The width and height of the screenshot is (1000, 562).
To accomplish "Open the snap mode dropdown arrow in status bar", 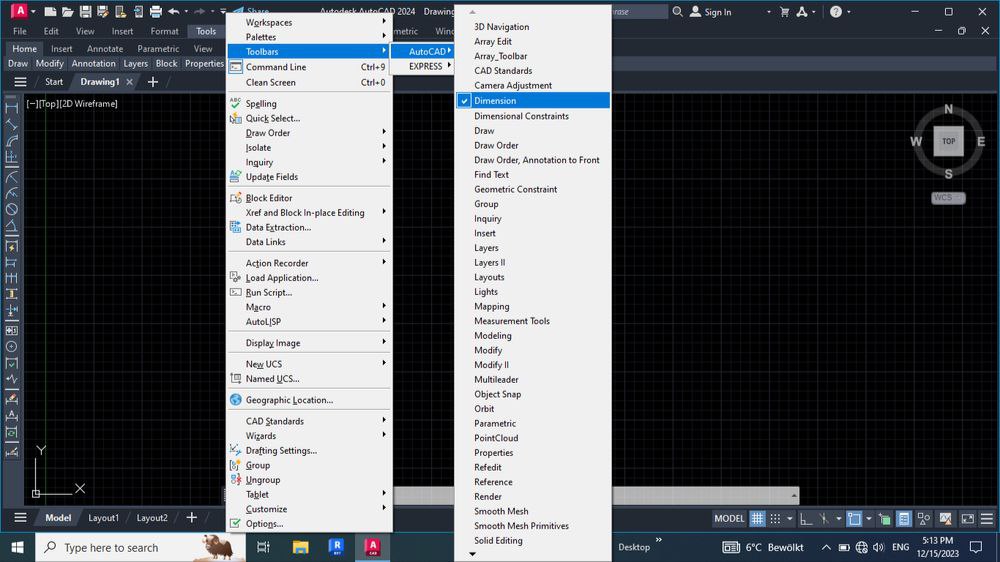I will (790, 519).
